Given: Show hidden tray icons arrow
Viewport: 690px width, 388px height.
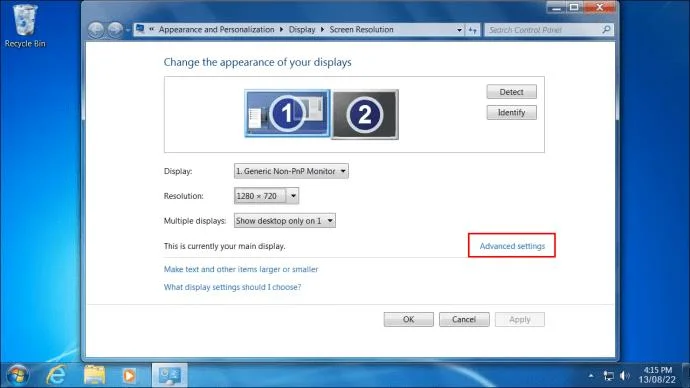Looking at the screenshot, I should [591, 376].
